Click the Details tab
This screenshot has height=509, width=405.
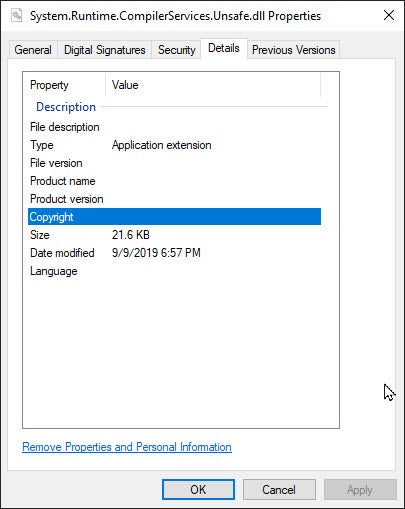click(224, 49)
